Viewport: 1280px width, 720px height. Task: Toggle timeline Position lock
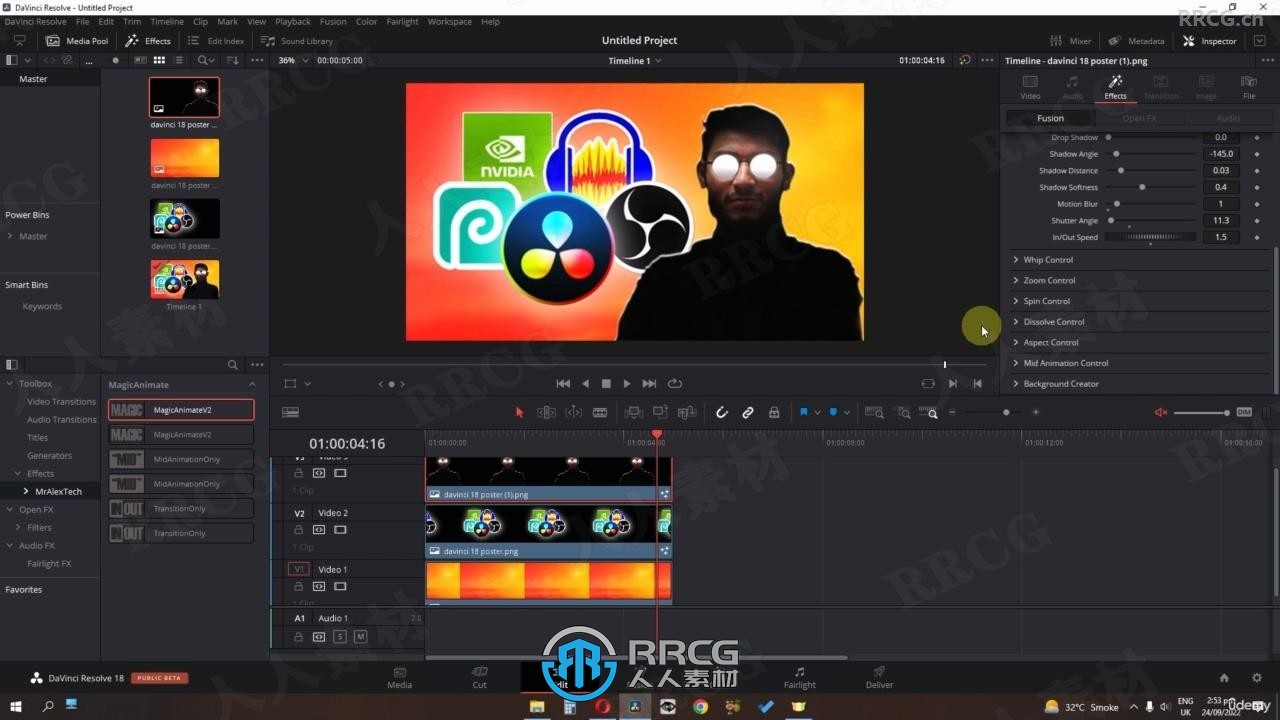[x=774, y=412]
